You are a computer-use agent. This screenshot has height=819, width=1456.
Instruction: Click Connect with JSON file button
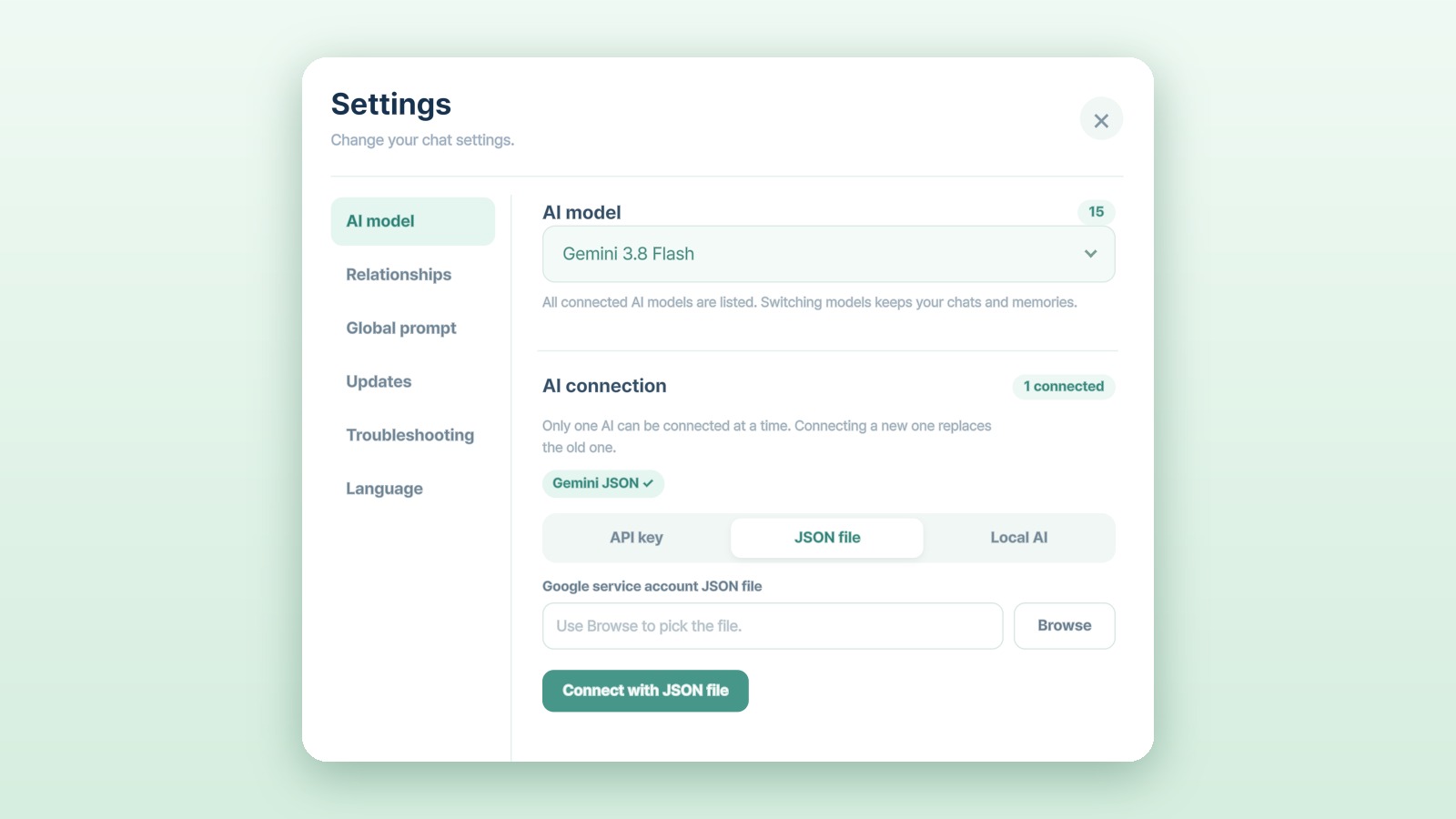tap(645, 691)
